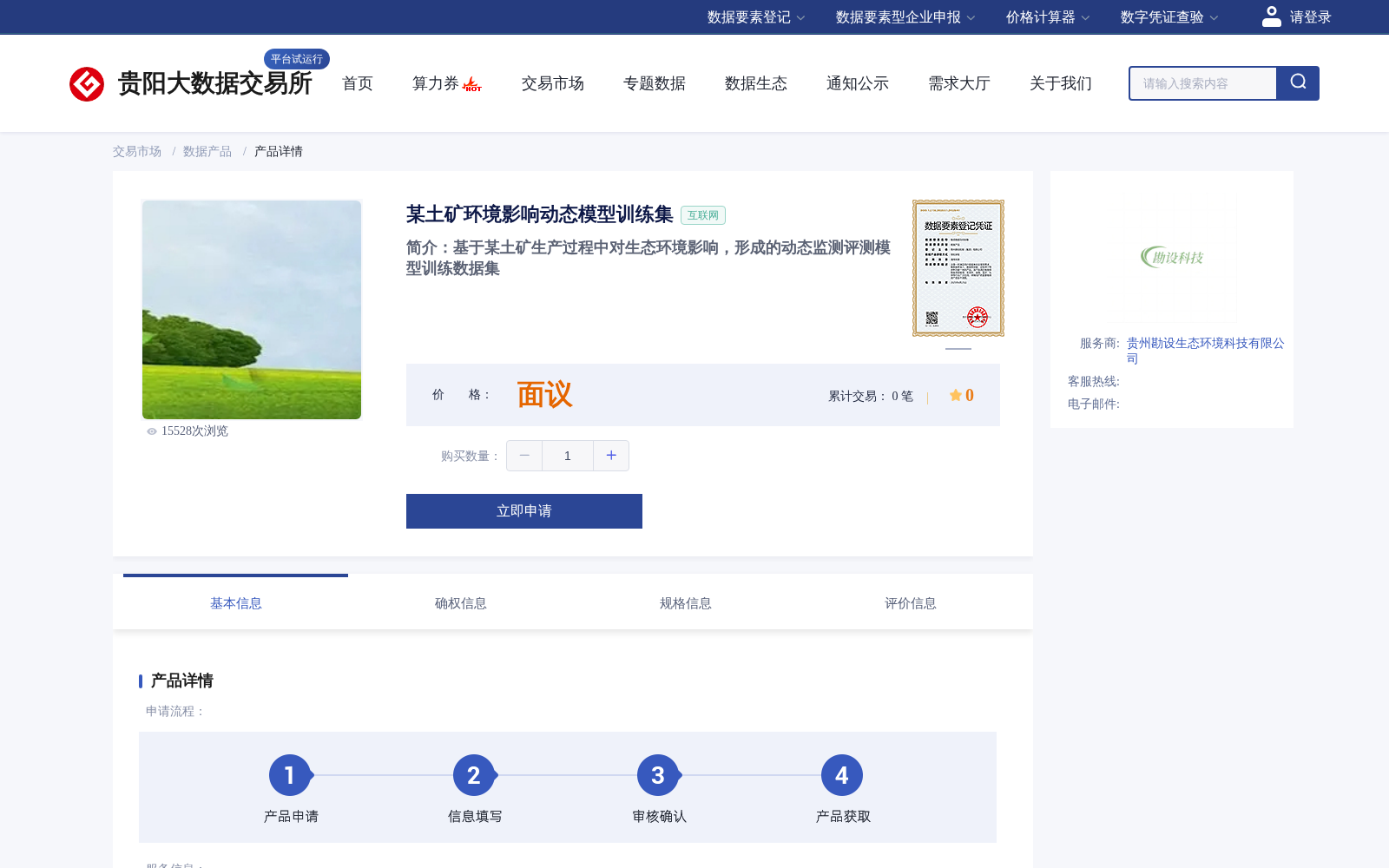Go to 交易市场 breadcrumb
Viewport: 1389px width, 868px height.
pyautogui.click(x=137, y=152)
